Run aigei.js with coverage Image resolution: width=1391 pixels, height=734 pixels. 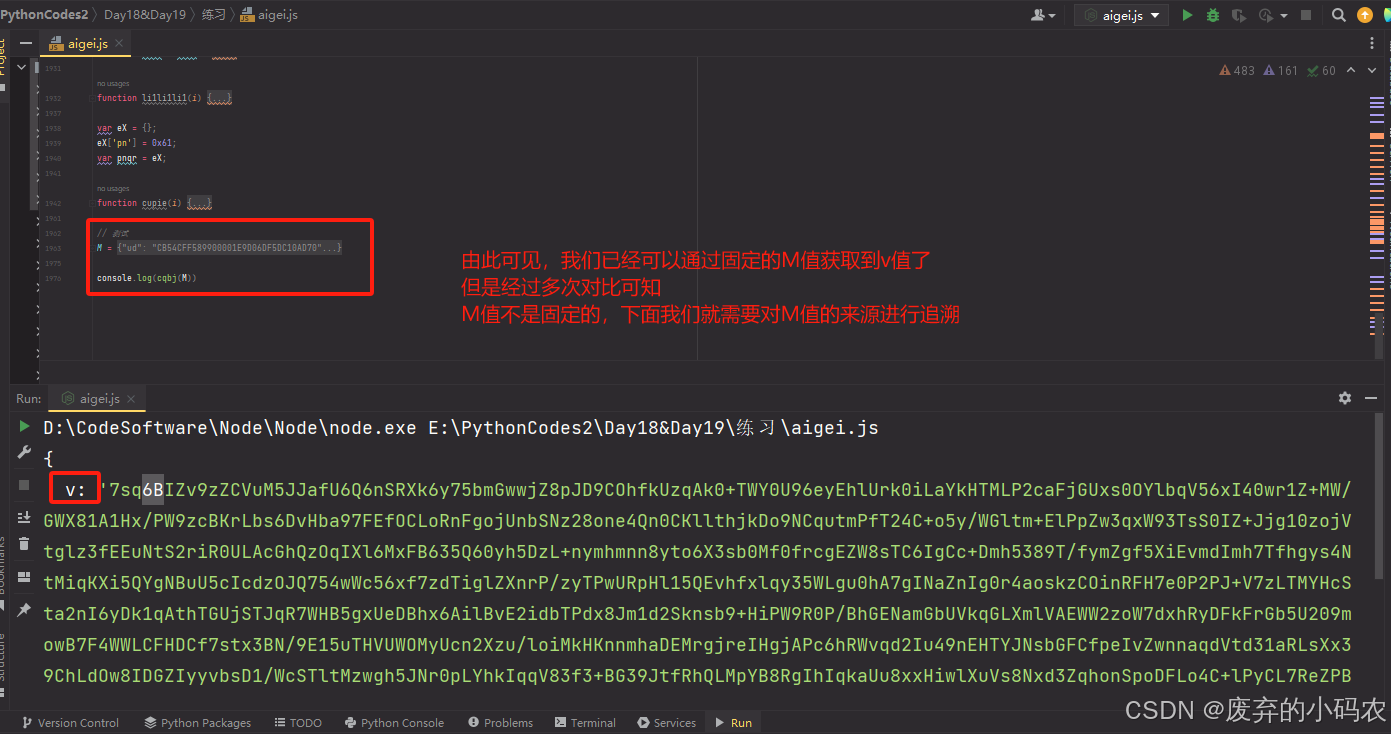click(1239, 15)
